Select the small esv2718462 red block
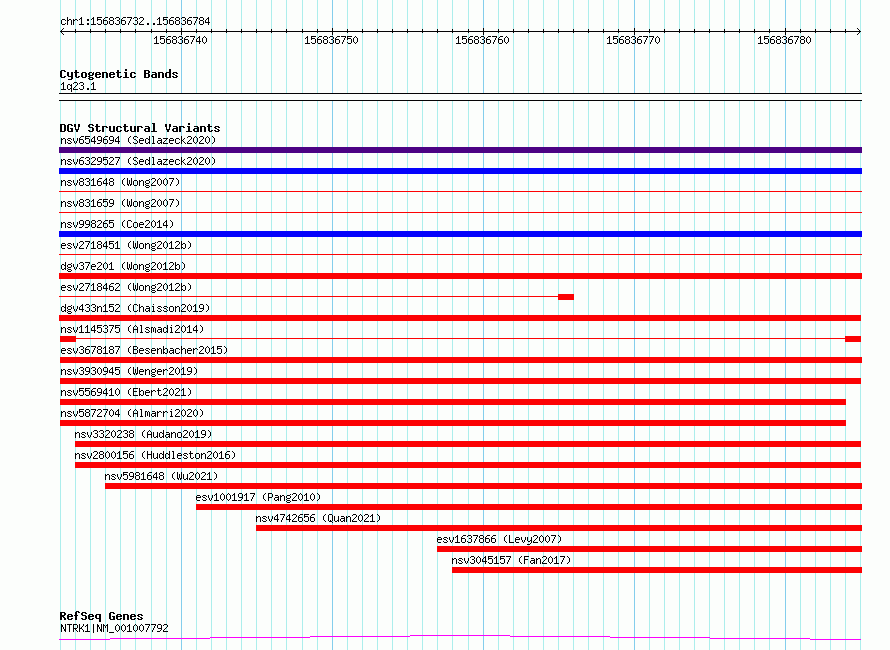Viewport: 890px width, 650px height. 566,297
